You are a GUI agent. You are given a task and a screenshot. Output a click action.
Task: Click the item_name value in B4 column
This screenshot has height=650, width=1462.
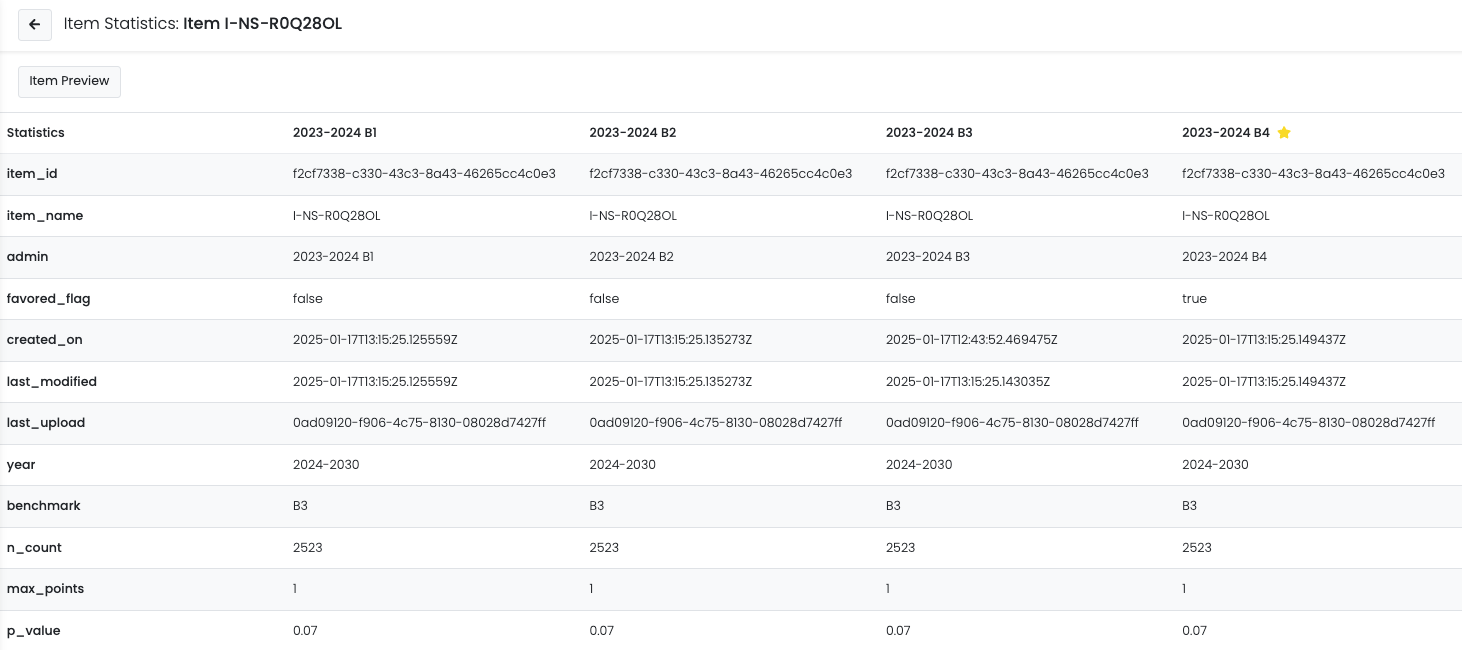[1225, 216]
